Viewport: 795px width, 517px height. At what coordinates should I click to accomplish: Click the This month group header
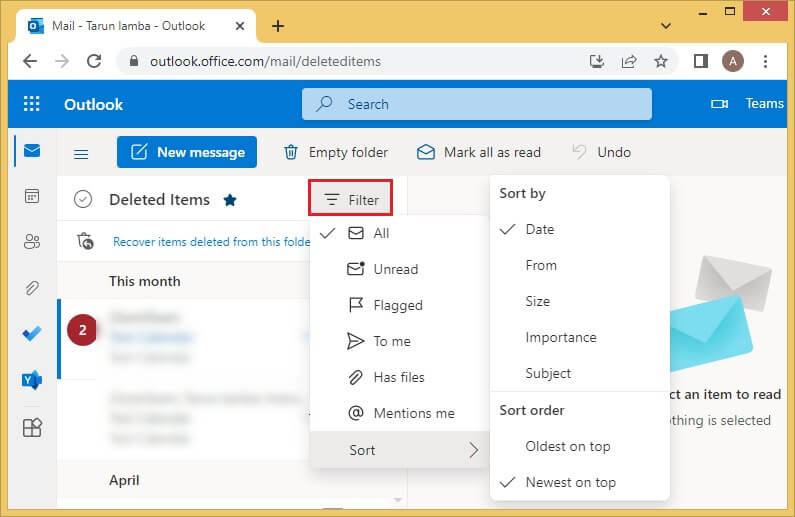point(145,281)
